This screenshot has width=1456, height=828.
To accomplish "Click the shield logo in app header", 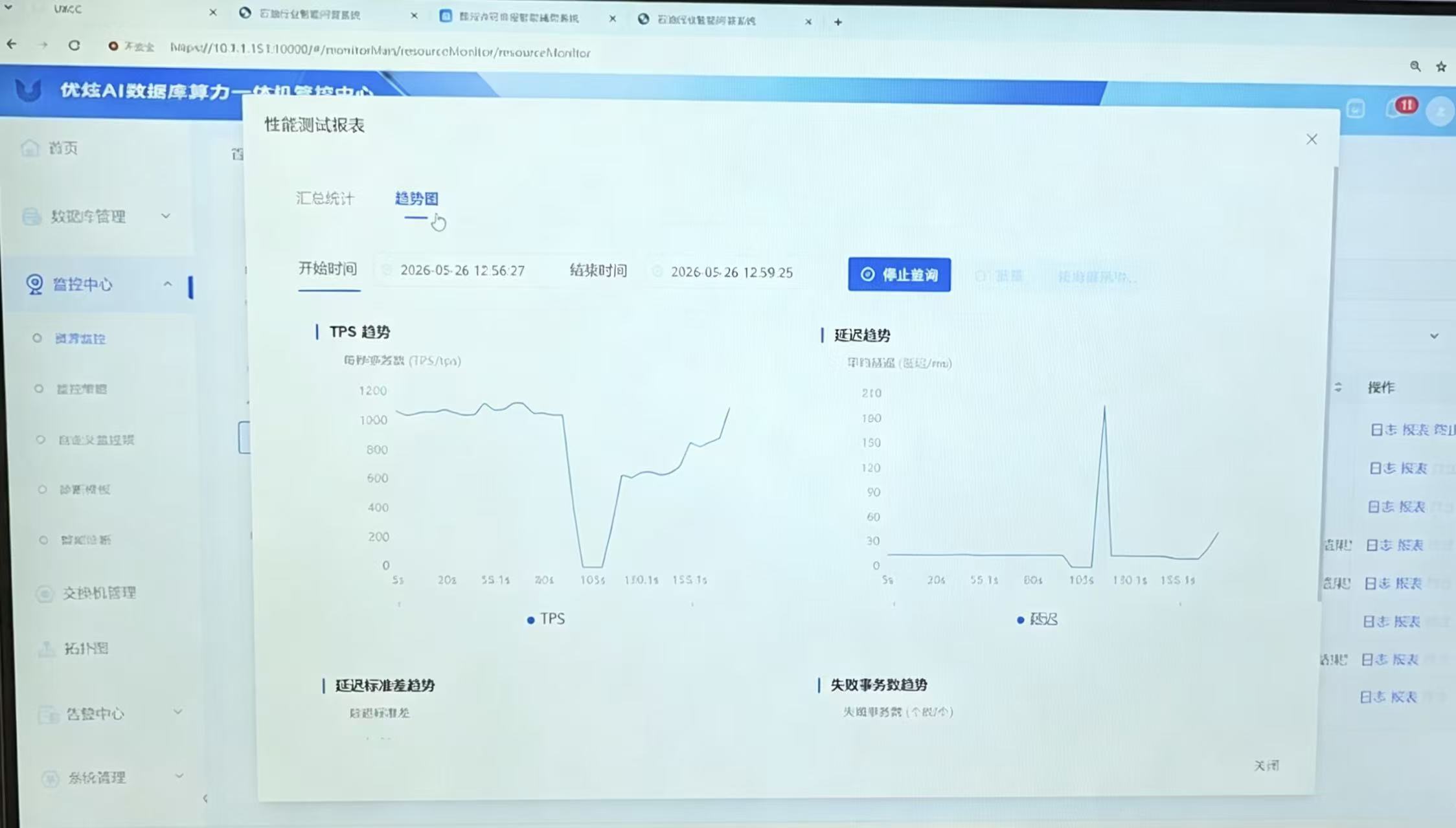I will [28, 90].
